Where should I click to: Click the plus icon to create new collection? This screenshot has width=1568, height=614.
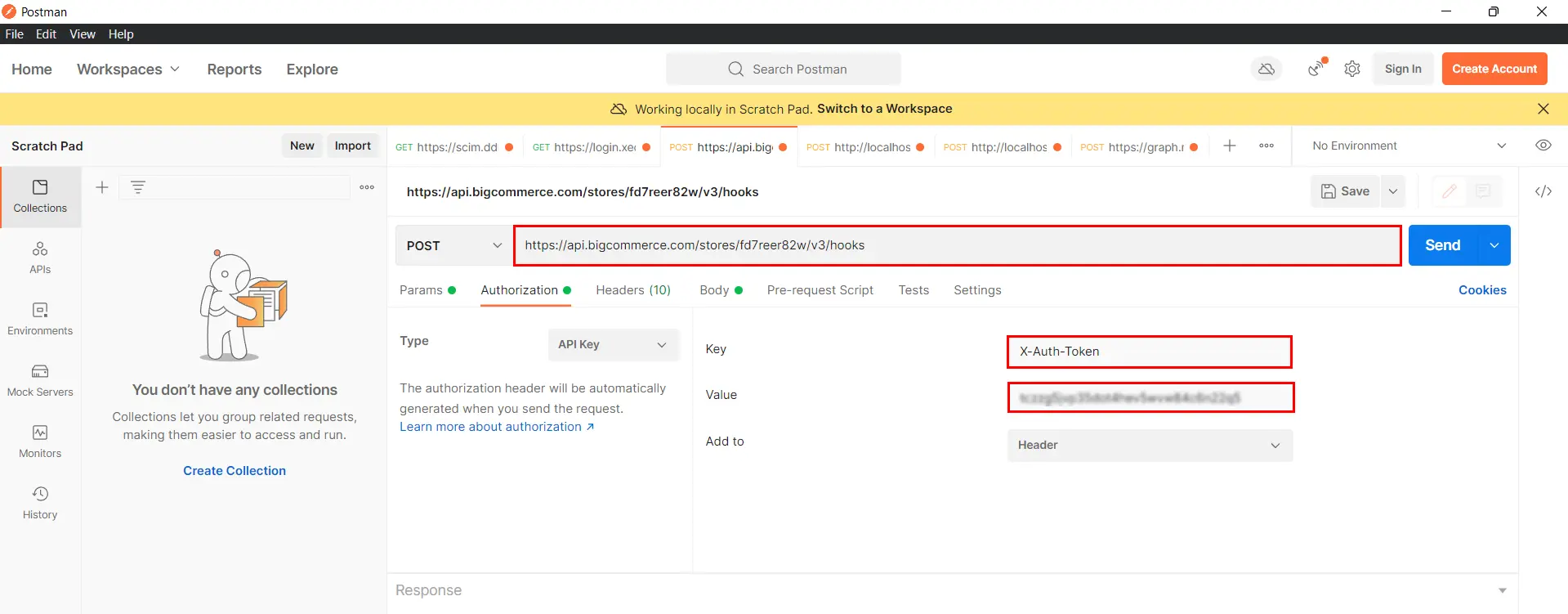tap(102, 187)
